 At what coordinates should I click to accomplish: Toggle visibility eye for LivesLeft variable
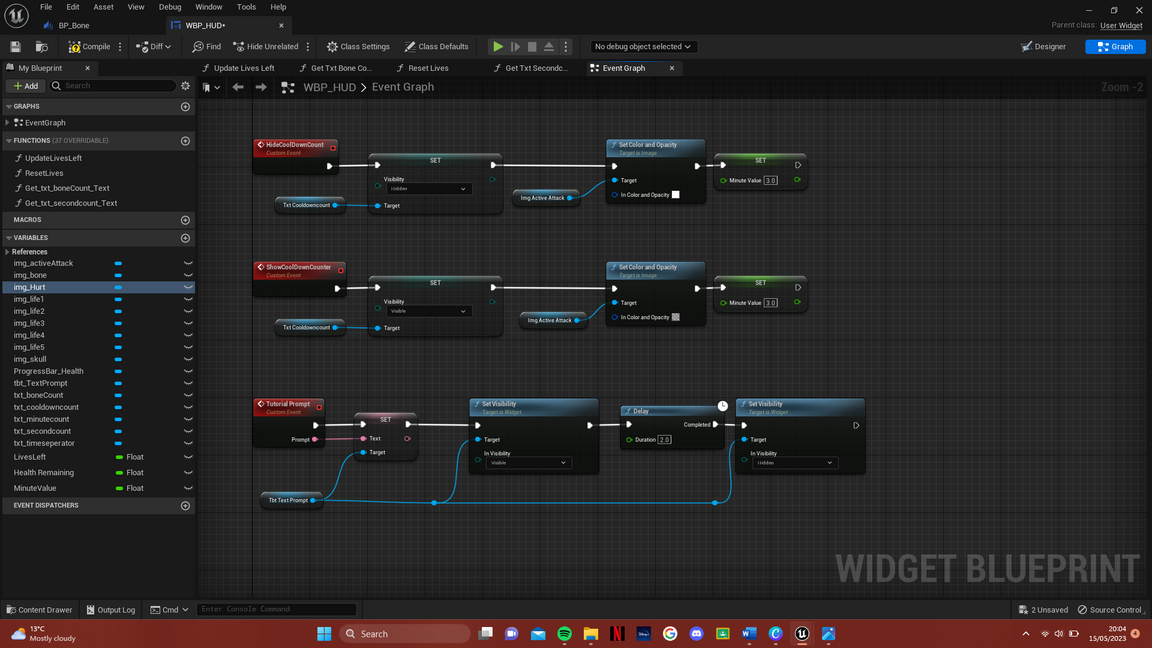(x=188, y=457)
